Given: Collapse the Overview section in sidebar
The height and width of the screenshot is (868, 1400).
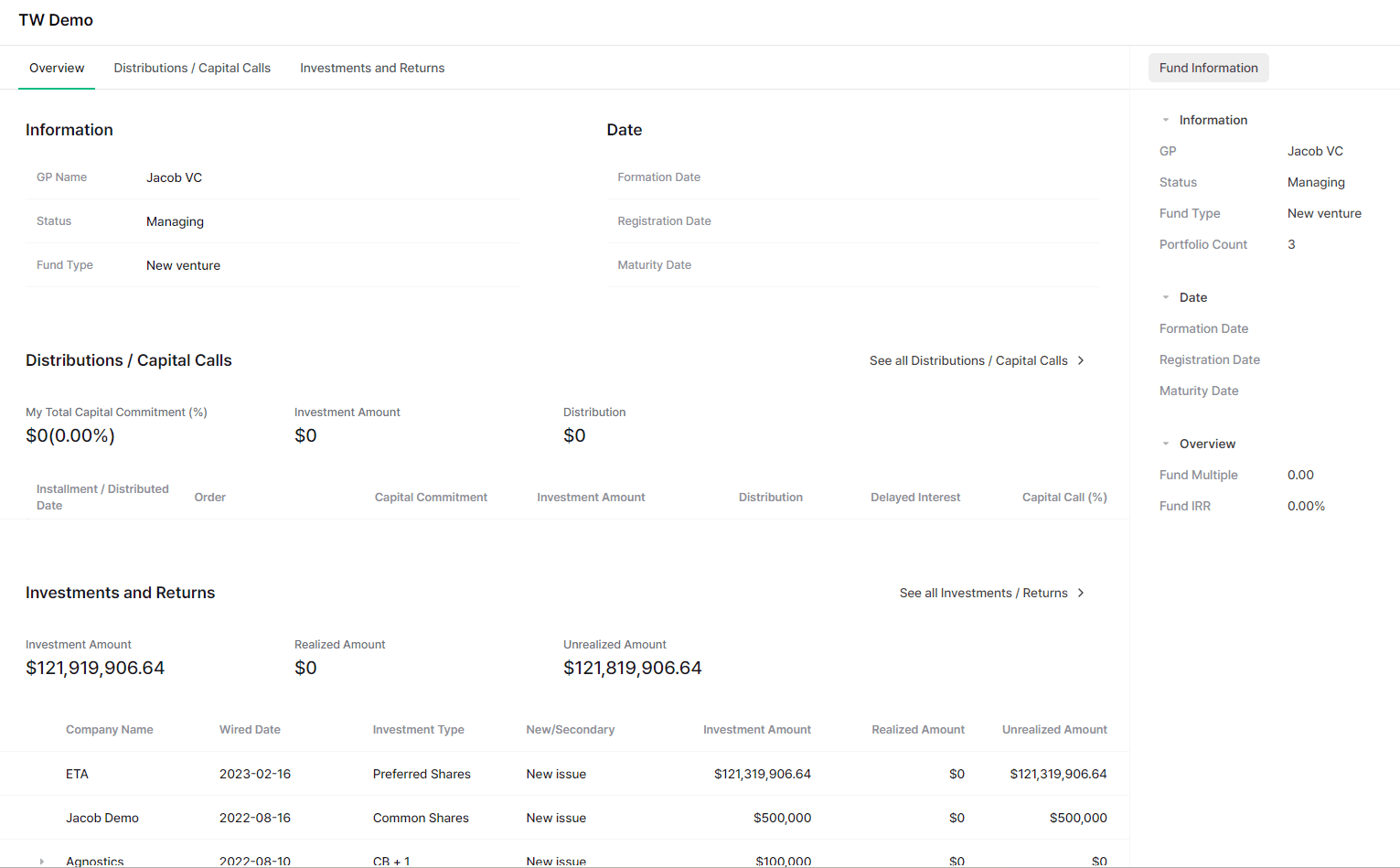Looking at the screenshot, I should pyautogui.click(x=1166, y=444).
